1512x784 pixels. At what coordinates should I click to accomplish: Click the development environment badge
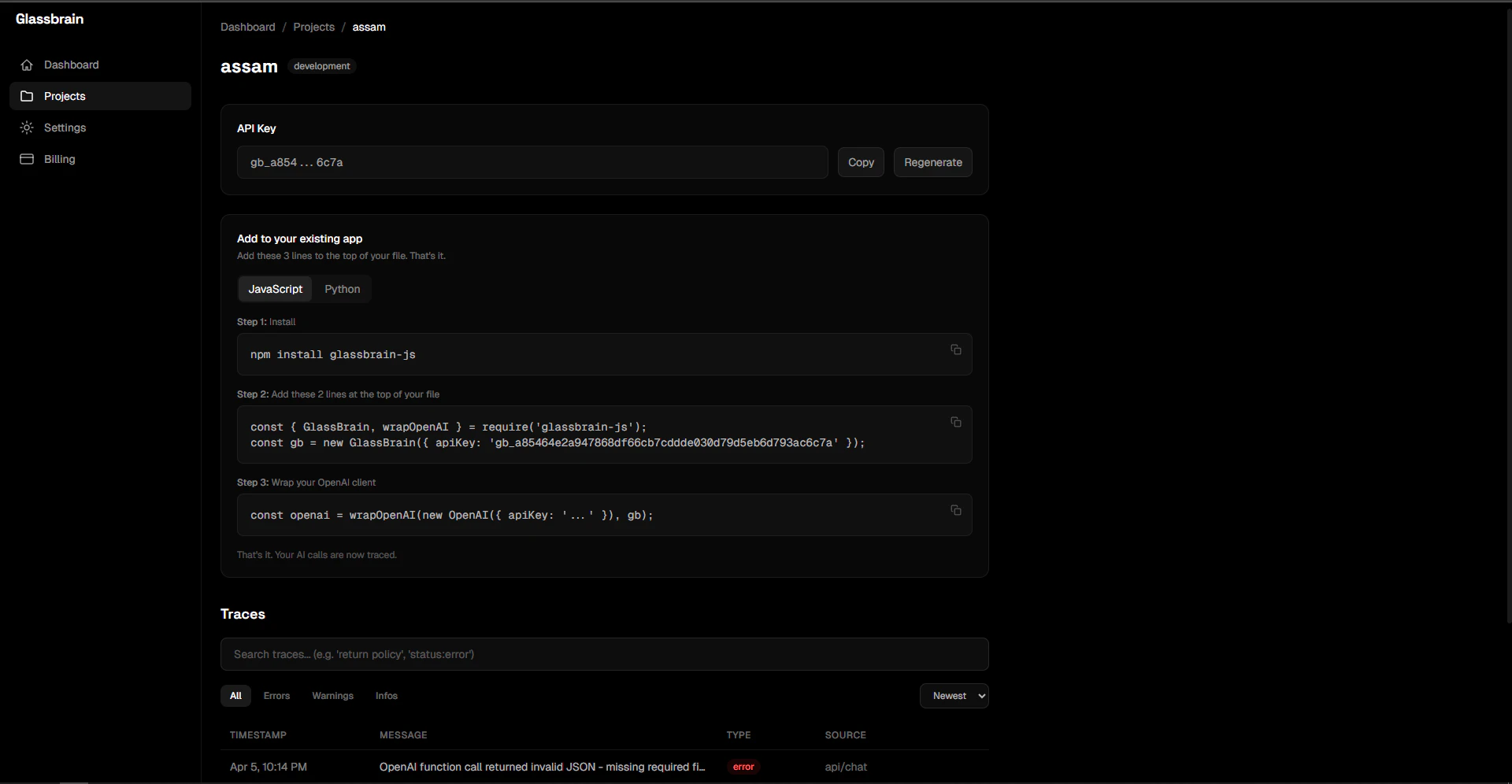click(x=321, y=66)
